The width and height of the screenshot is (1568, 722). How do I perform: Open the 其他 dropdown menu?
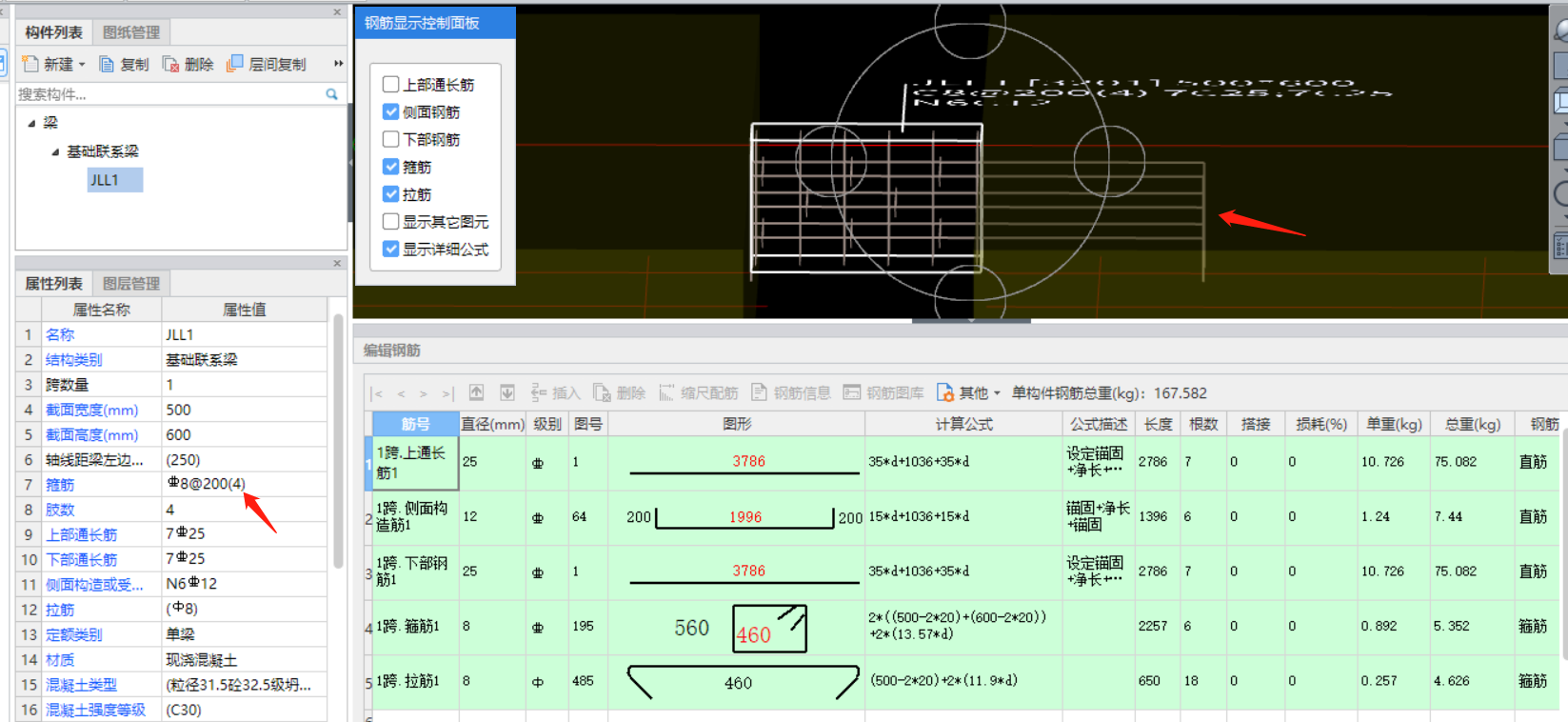968,392
